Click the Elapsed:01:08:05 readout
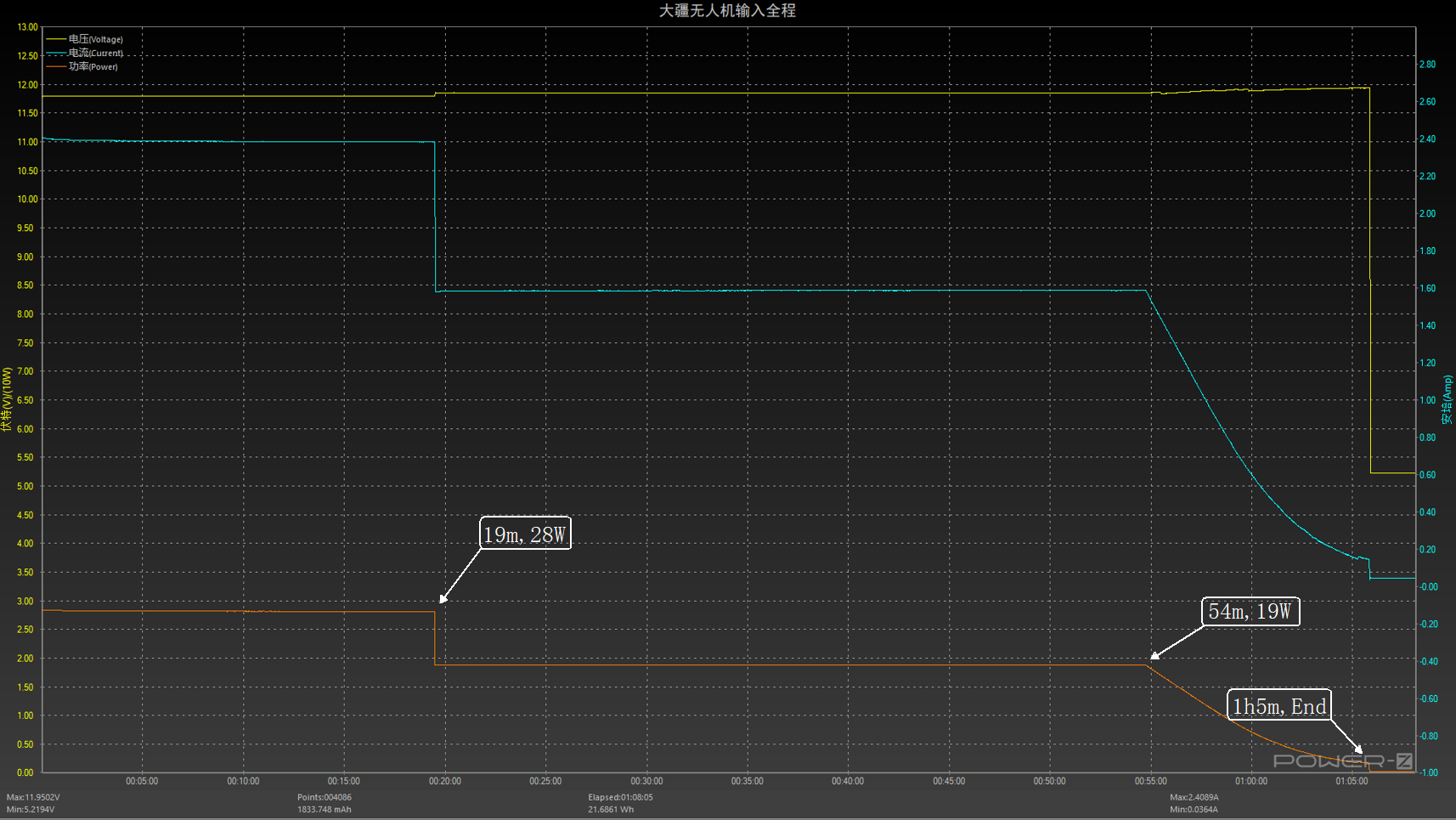1456x820 pixels. coord(620,797)
